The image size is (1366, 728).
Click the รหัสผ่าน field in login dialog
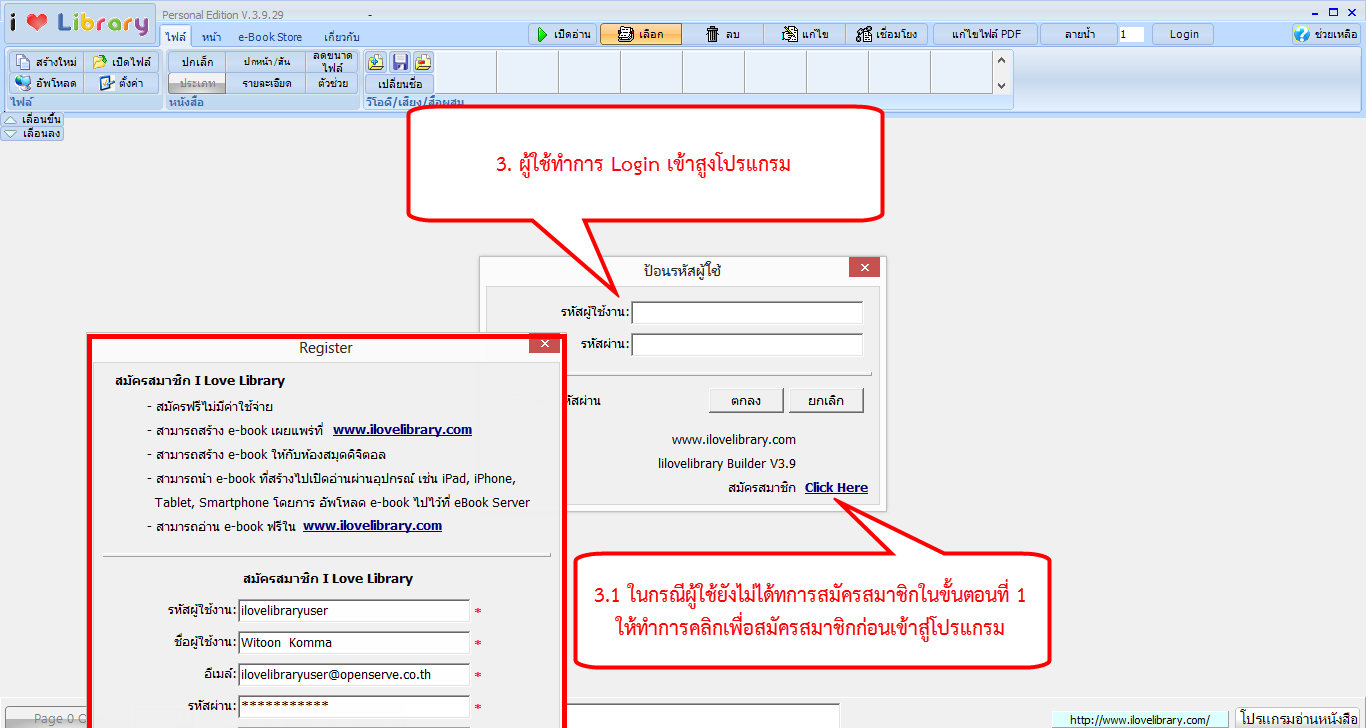click(747, 345)
